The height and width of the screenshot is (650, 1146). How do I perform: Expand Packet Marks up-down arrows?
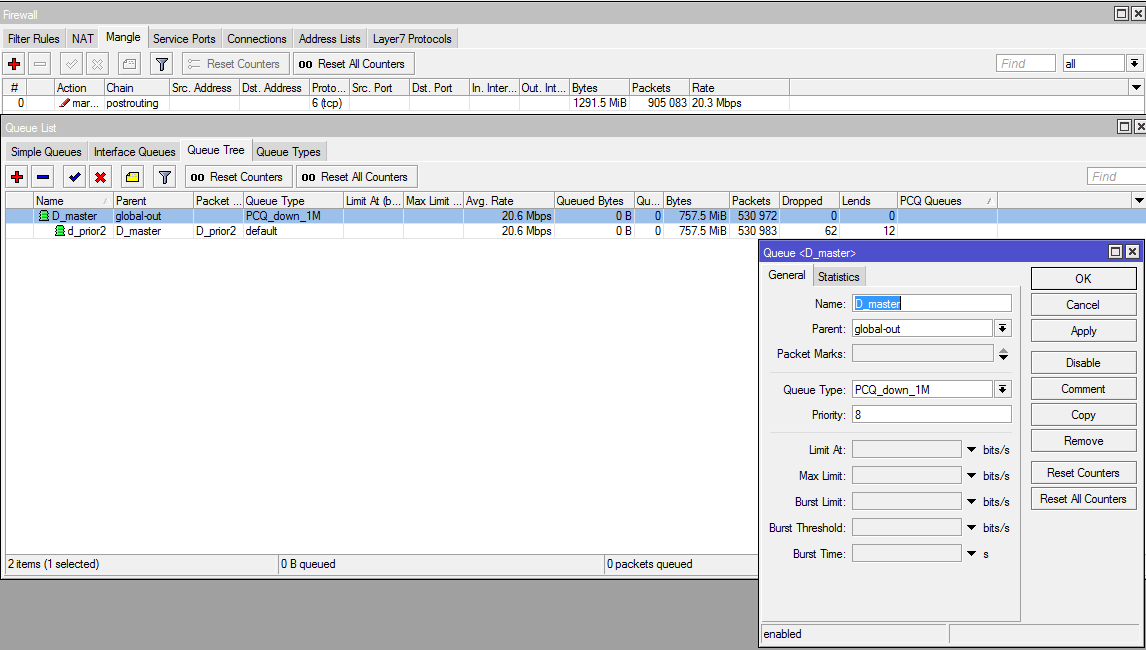pos(1003,354)
